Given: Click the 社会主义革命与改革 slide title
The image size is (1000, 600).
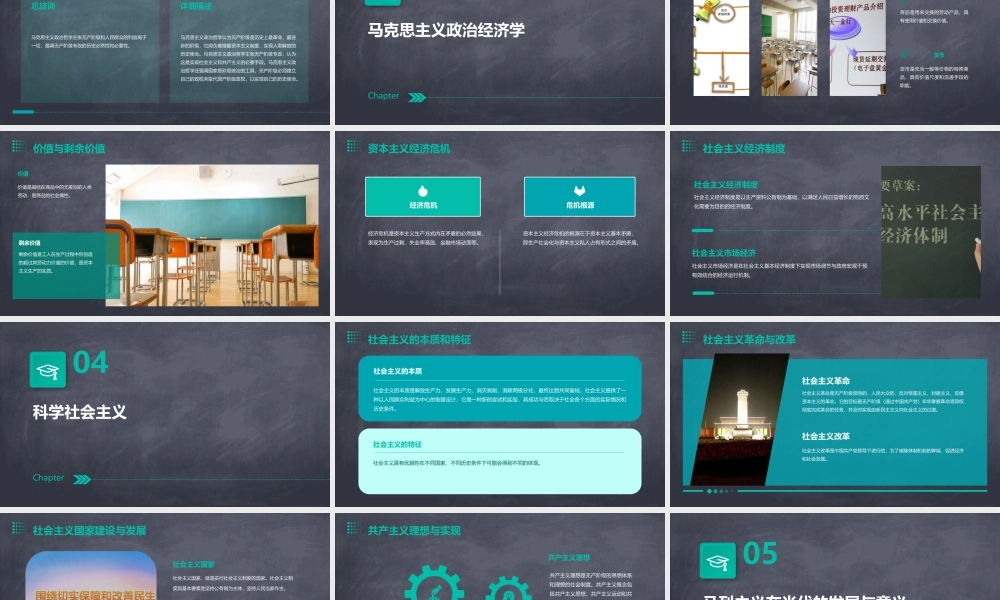Looking at the screenshot, I should coord(749,339).
